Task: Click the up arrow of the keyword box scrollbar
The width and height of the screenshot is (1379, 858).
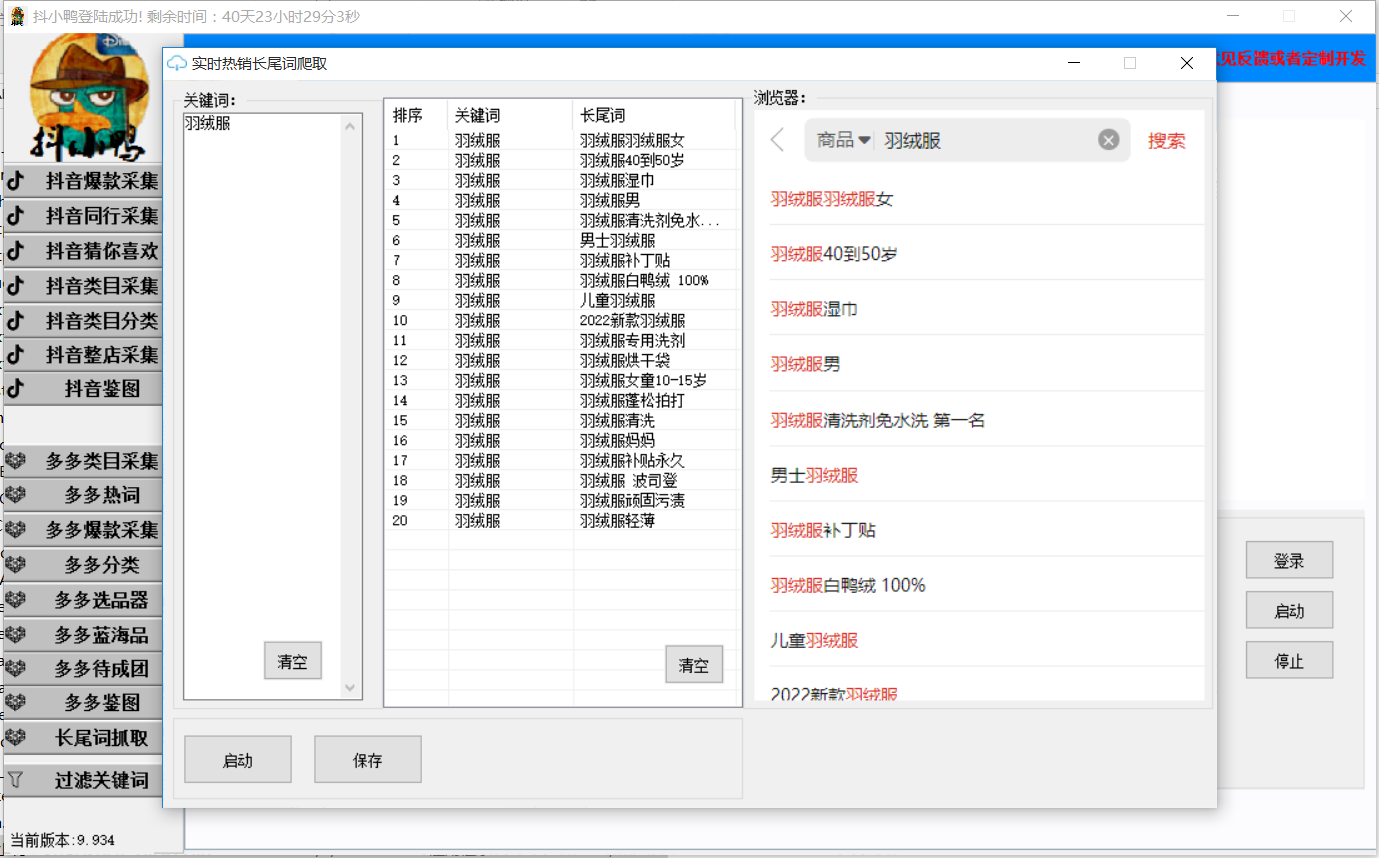Action: [x=350, y=126]
